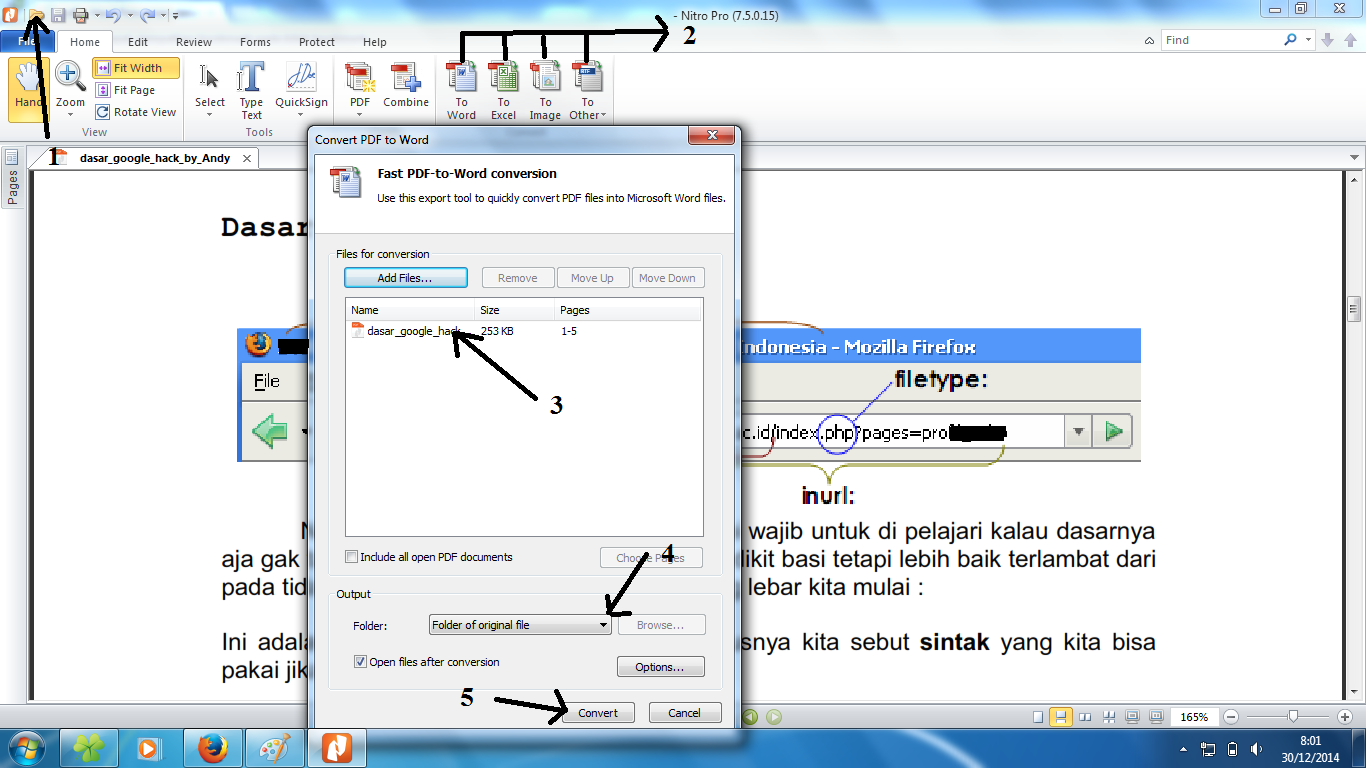Click the 165% zoom value box
The height and width of the screenshot is (768, 1366).
1194,717
